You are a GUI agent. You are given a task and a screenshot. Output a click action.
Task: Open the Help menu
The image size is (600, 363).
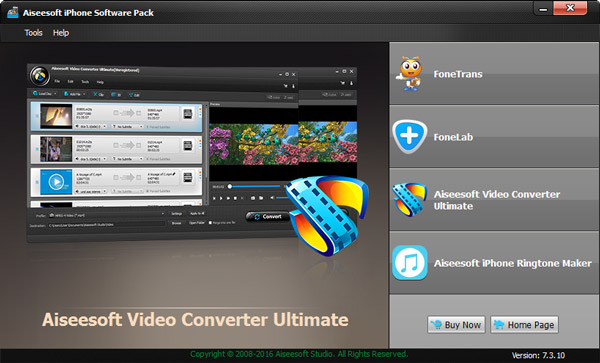coord(61,33)
